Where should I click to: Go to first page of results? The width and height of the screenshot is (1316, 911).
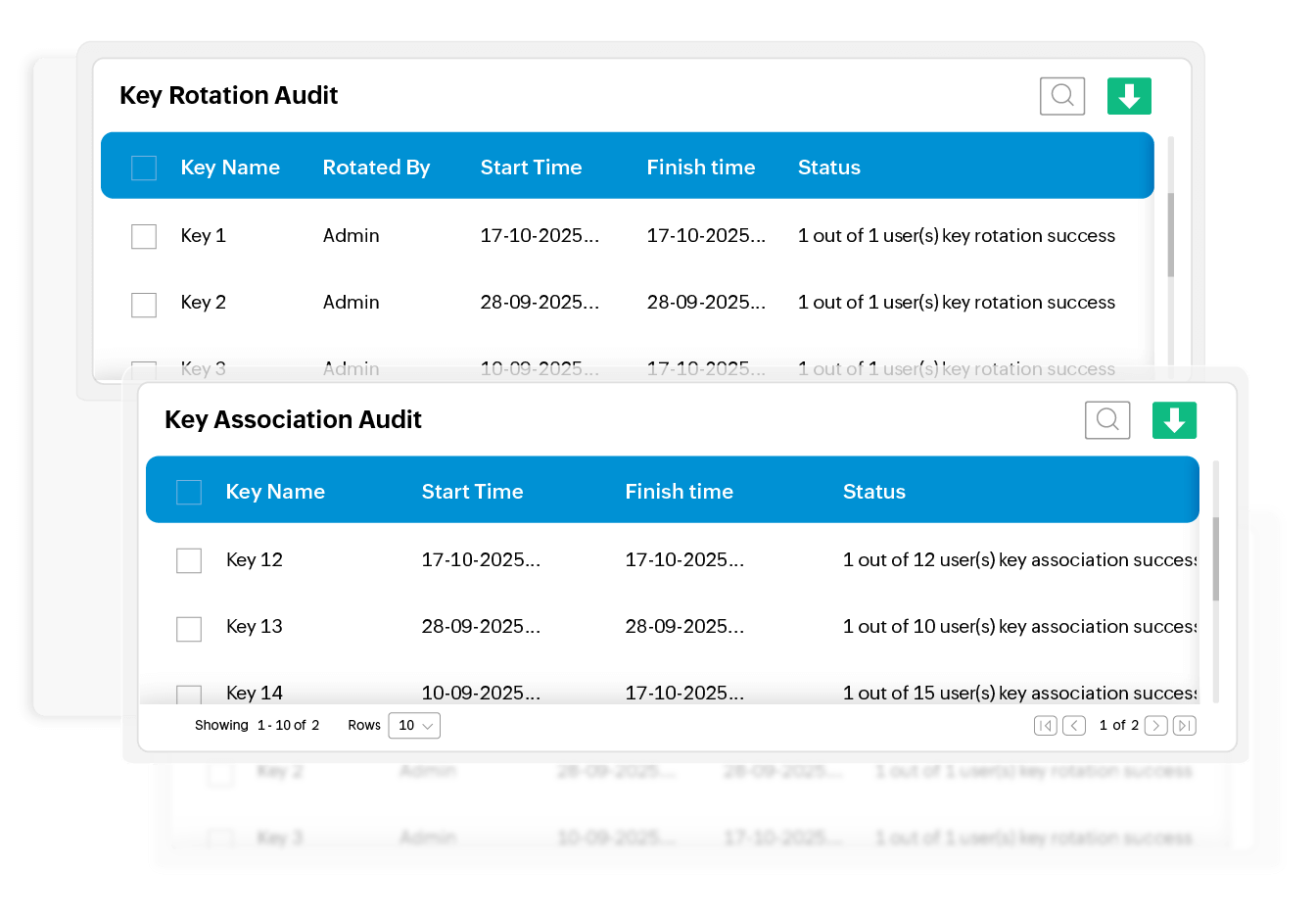click(1045, 726)
